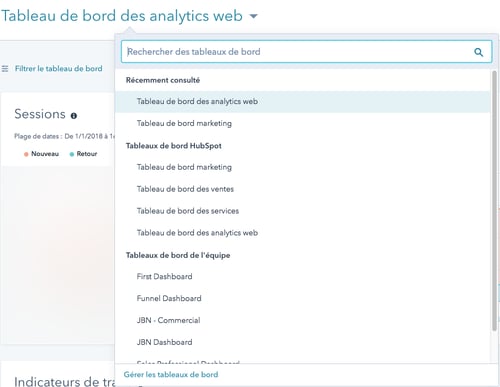Click the filter lines icon
Viewport: 500px width, 387px height.
pos(5,69)
